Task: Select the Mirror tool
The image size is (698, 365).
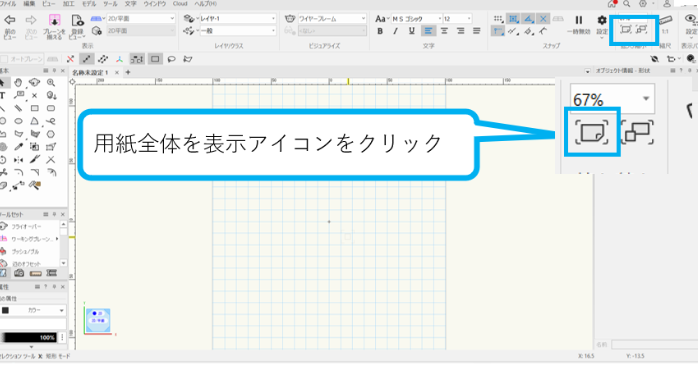Action: [18, 160]
